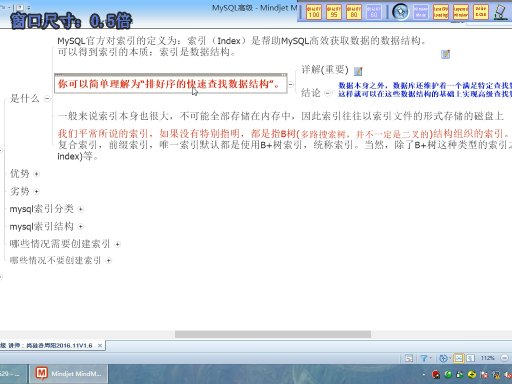Expand the mysql索引分类 branch

pyautogui.click(x=81, y=209)
